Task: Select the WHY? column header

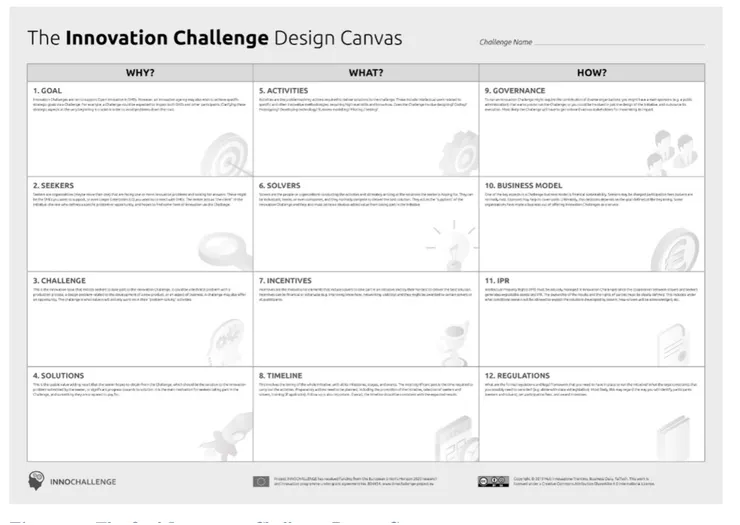Action: [x=140, y=72]
